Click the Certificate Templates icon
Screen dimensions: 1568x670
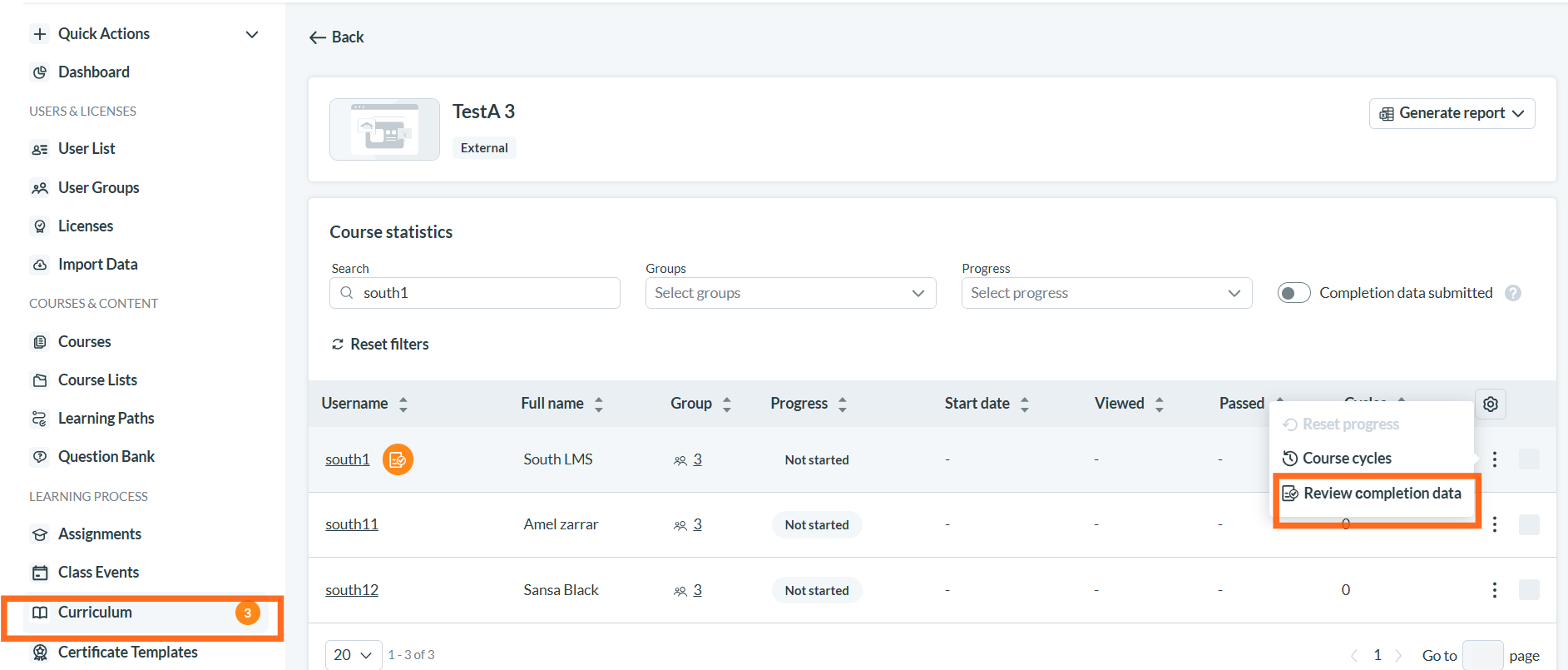[39, 653]
